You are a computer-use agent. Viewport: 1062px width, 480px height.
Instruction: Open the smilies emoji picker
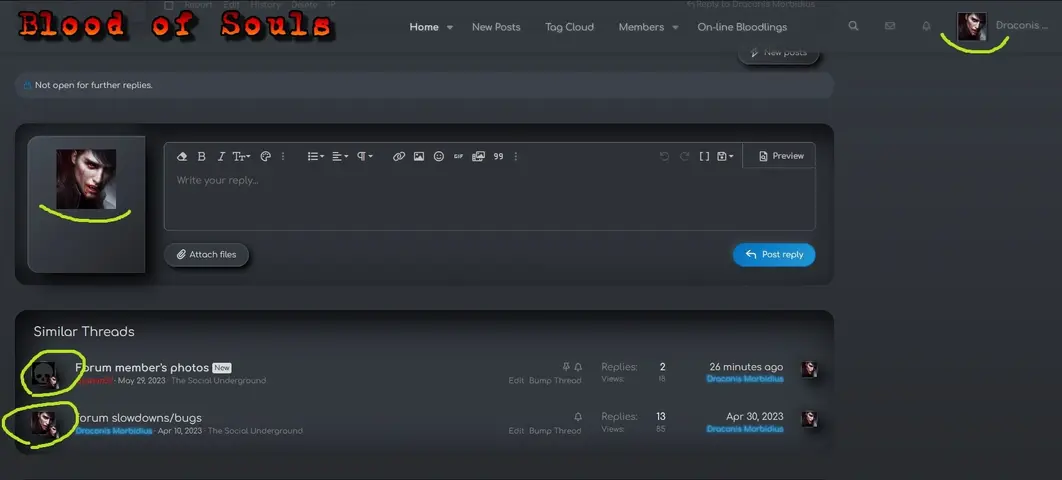click(439, 156)
